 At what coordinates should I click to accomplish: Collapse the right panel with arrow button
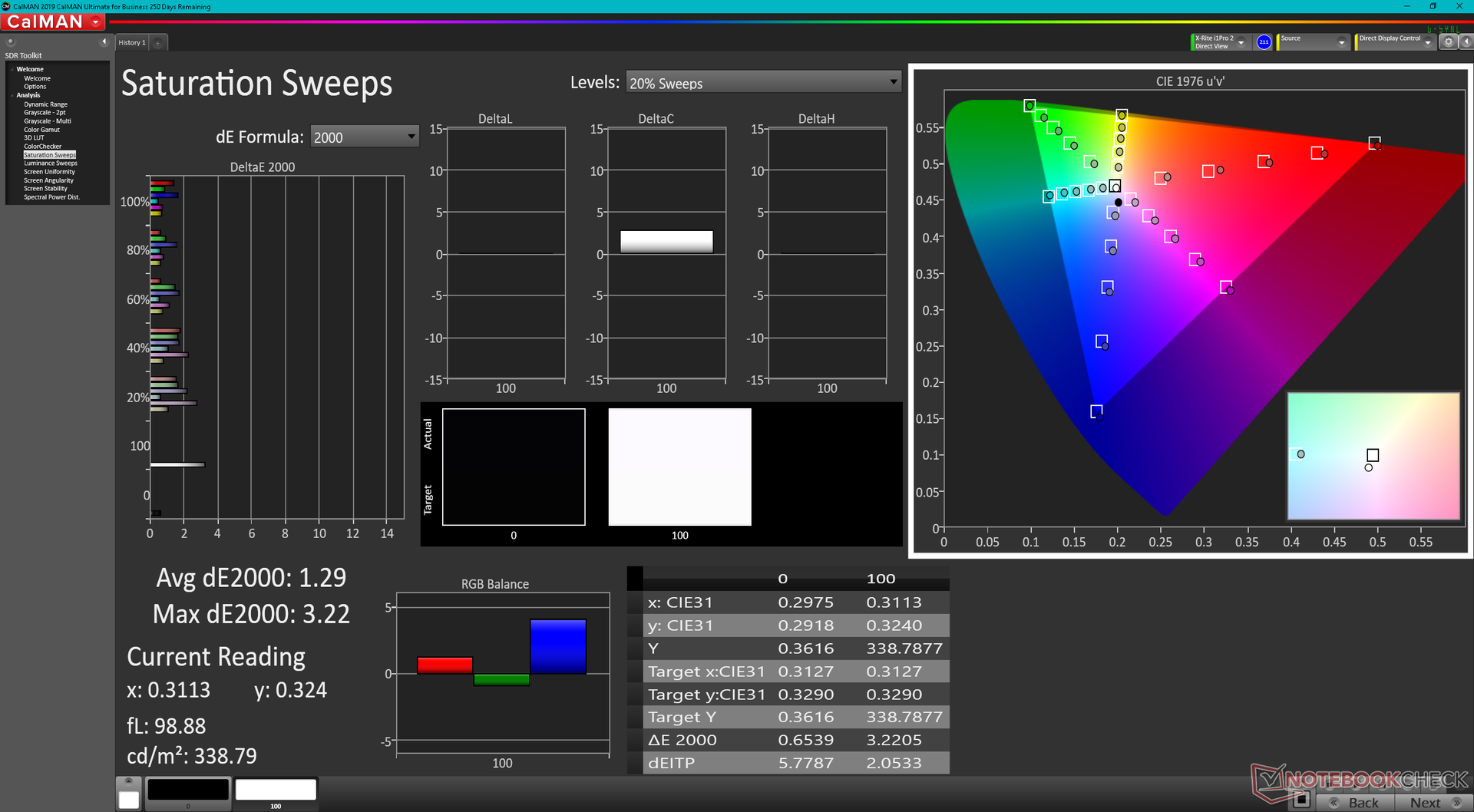point(1466,42)
